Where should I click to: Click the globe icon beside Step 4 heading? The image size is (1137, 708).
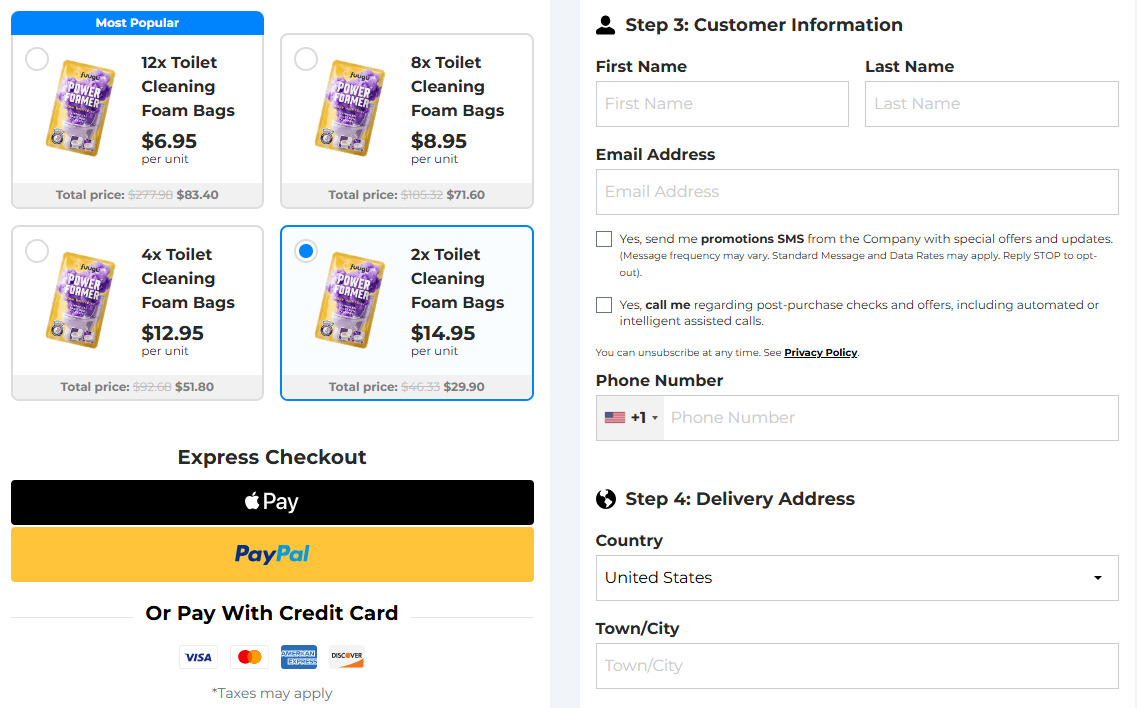[605, 499]
